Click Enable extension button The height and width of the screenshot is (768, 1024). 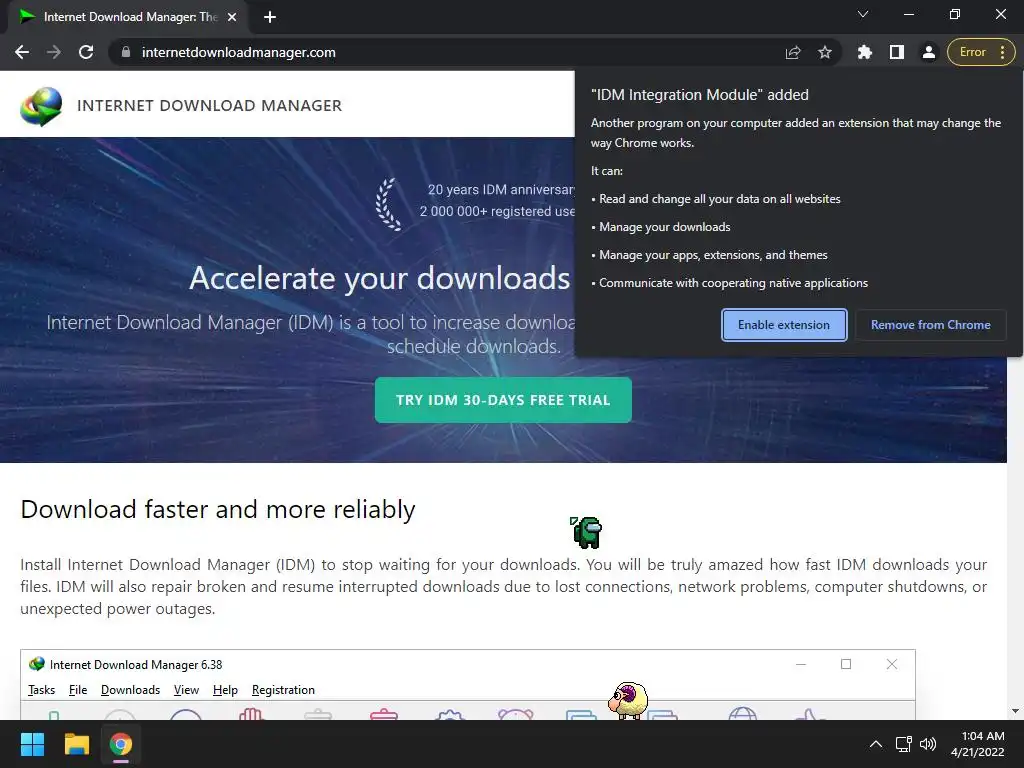tap(784, 325)
